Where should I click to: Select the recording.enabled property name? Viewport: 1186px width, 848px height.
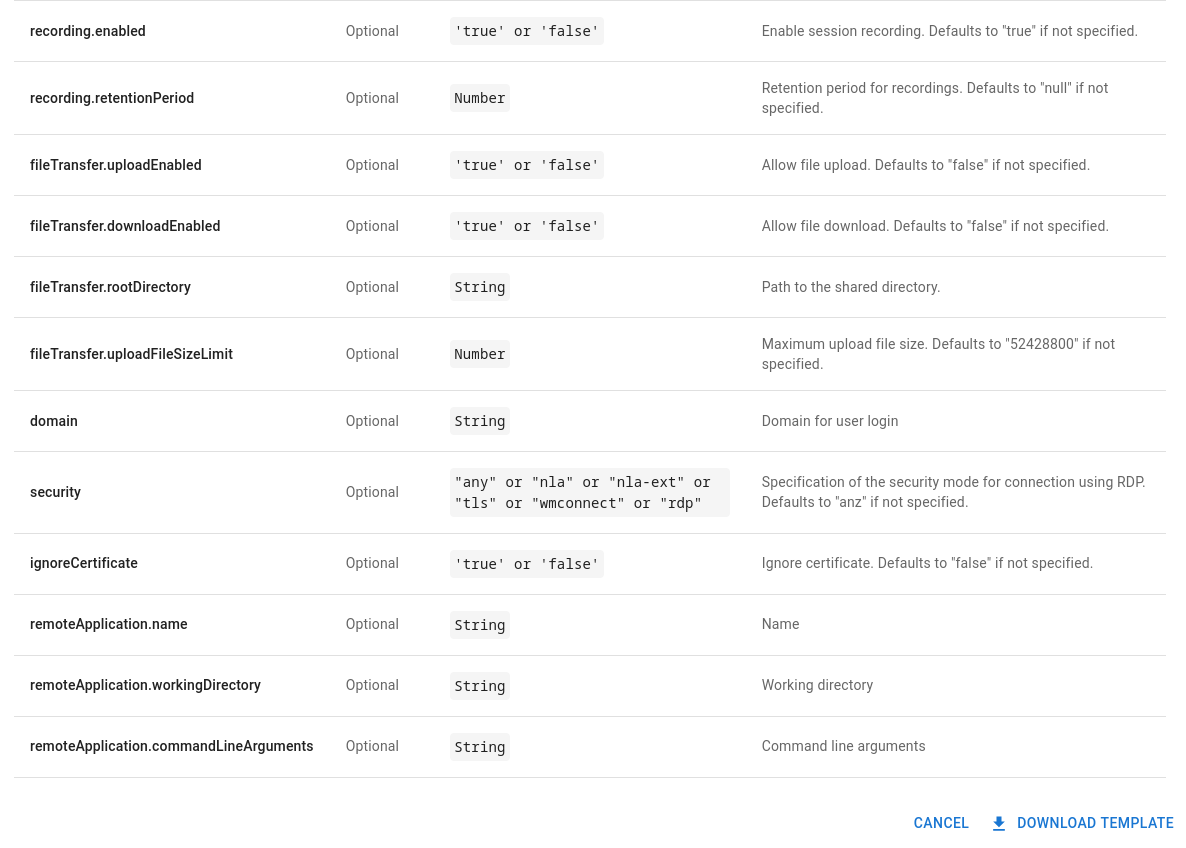coord(88,31)
